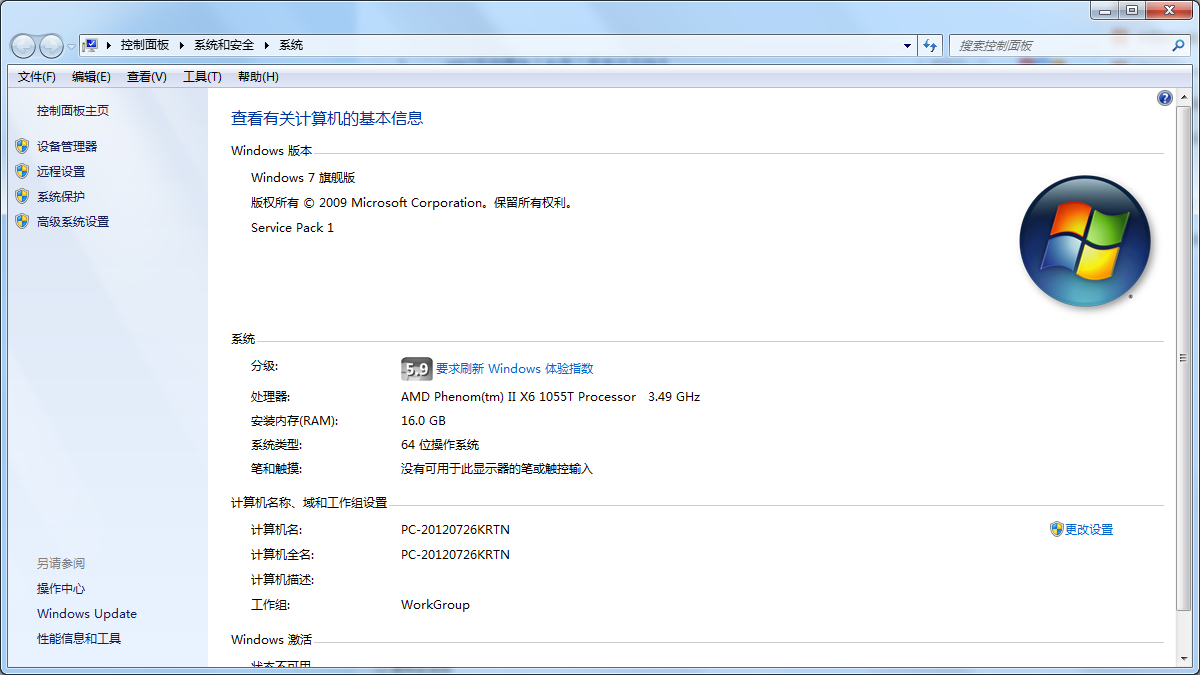Click the Windows logo orb image

[1085, 242]
